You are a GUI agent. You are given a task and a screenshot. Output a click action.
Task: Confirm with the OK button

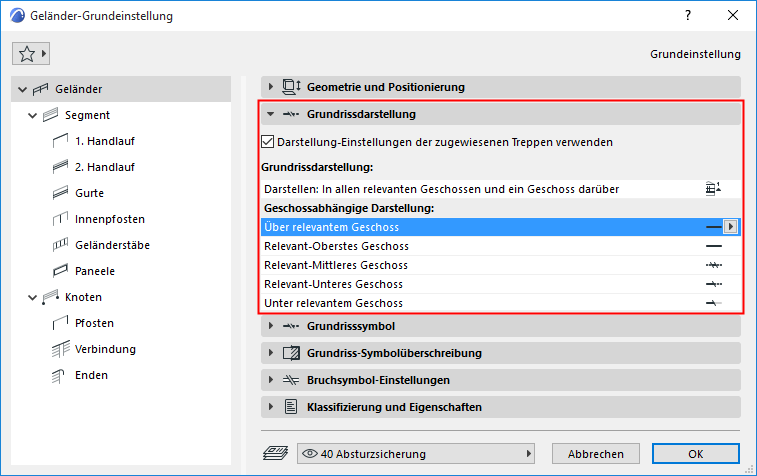pos(696,454)
